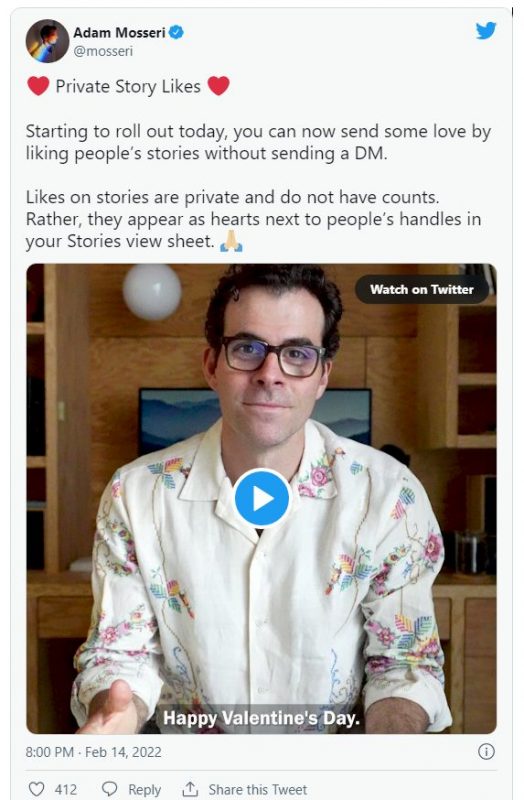The width and height of the screenshot is (524, 800).
Task: Click the Twitter bird logo
Action: coord(486,31)
